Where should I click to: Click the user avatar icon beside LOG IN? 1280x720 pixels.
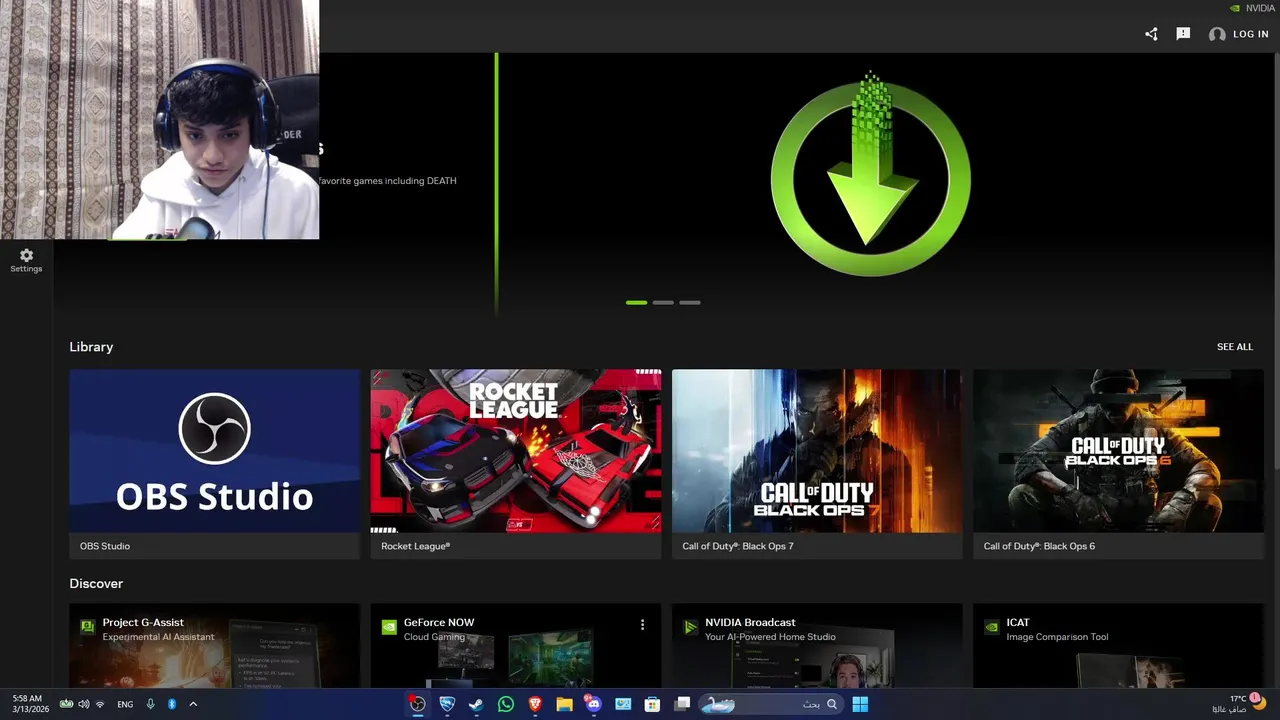1217,34
